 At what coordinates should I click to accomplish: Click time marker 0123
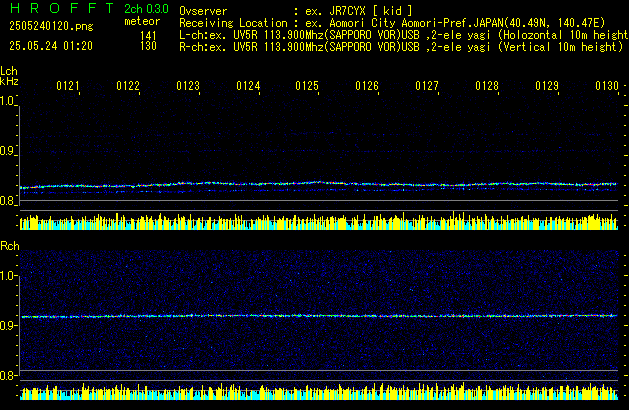(x=188, y=86)
